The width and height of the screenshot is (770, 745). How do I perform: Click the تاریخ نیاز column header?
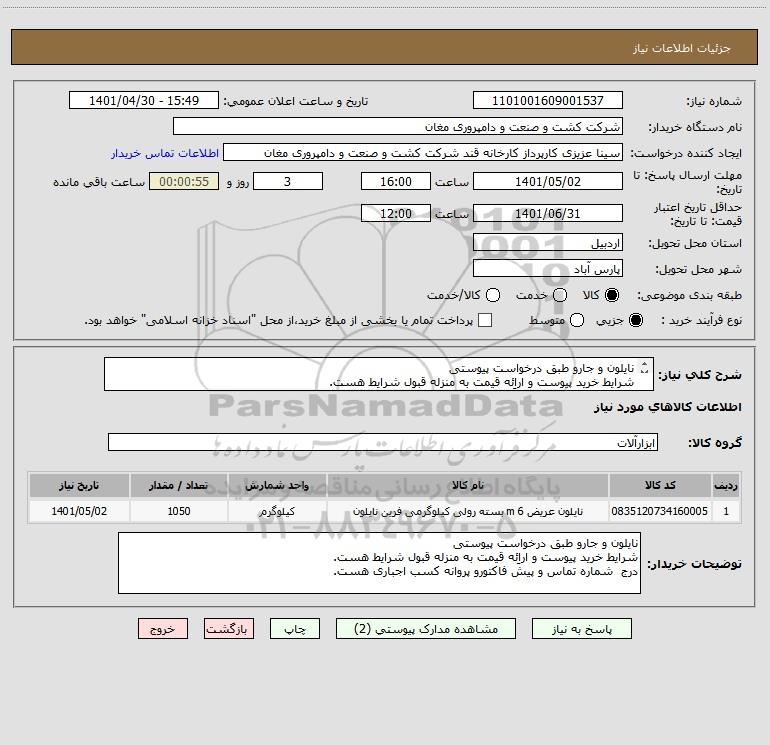pos(79,485)
